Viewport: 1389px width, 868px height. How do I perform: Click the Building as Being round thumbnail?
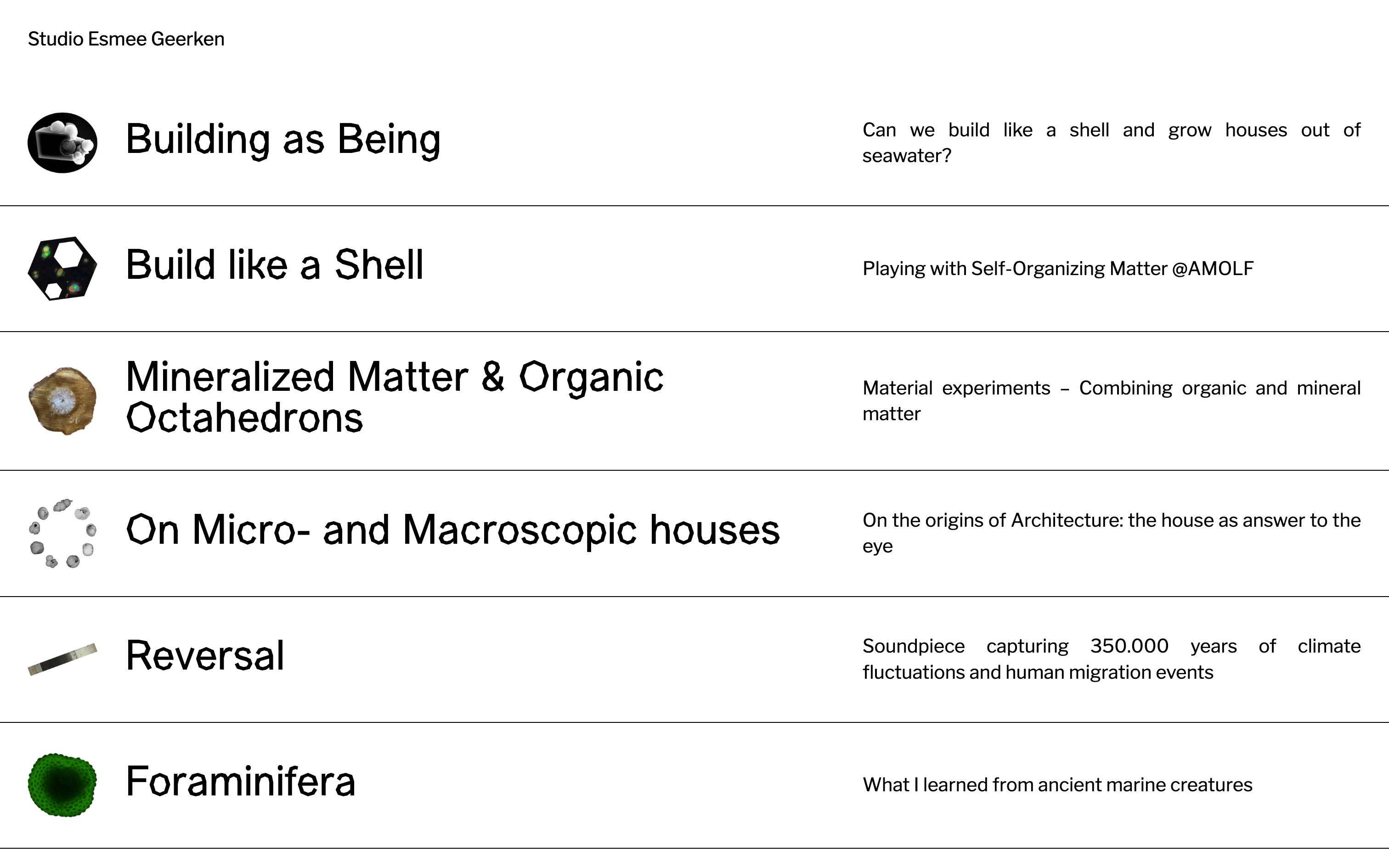pos(62,142)
